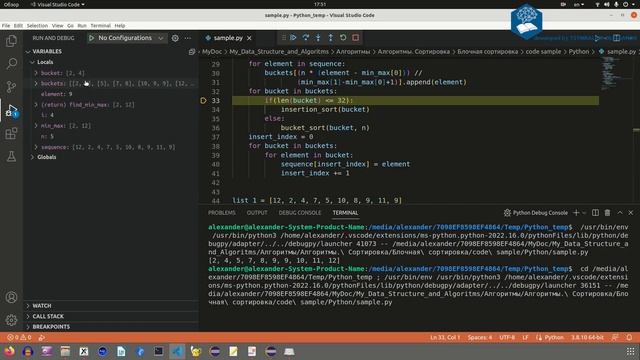Open the Selection menu
Image resolution: width=640 pixels, height=360 pixels.
tap(37, 26)
